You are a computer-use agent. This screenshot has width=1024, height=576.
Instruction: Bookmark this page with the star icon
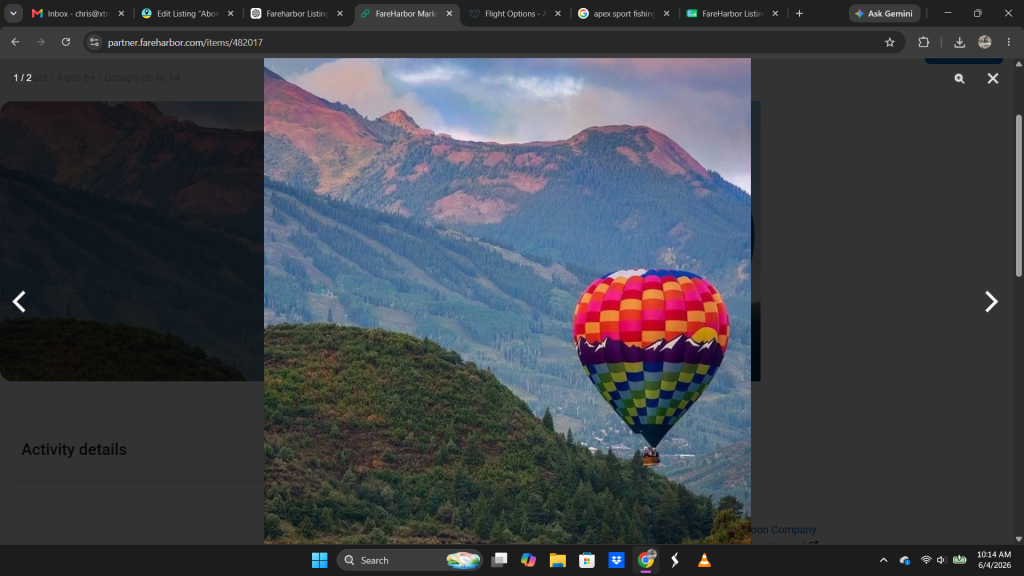(889, 42)
